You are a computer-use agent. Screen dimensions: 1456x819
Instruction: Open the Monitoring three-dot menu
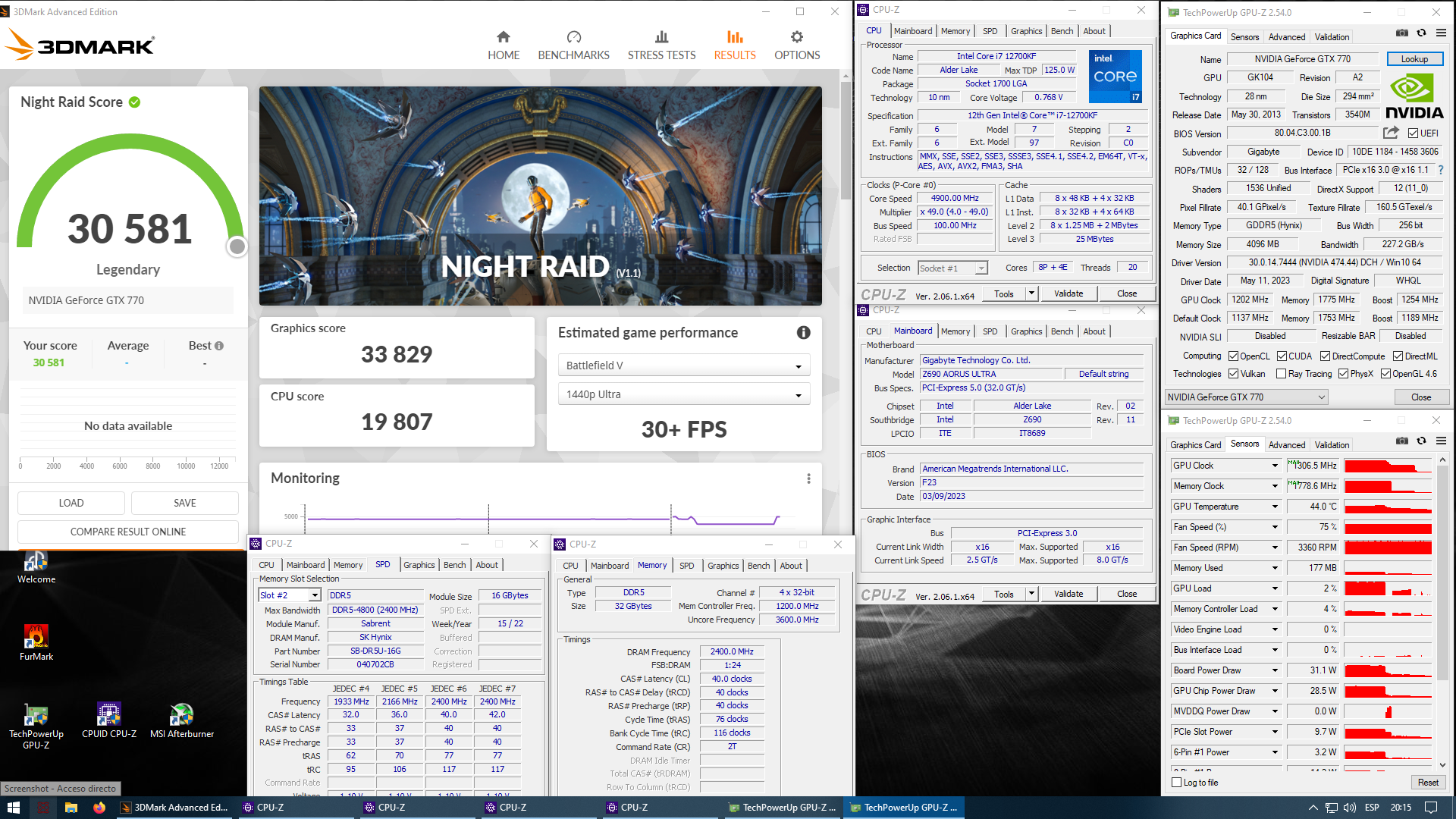808,479
